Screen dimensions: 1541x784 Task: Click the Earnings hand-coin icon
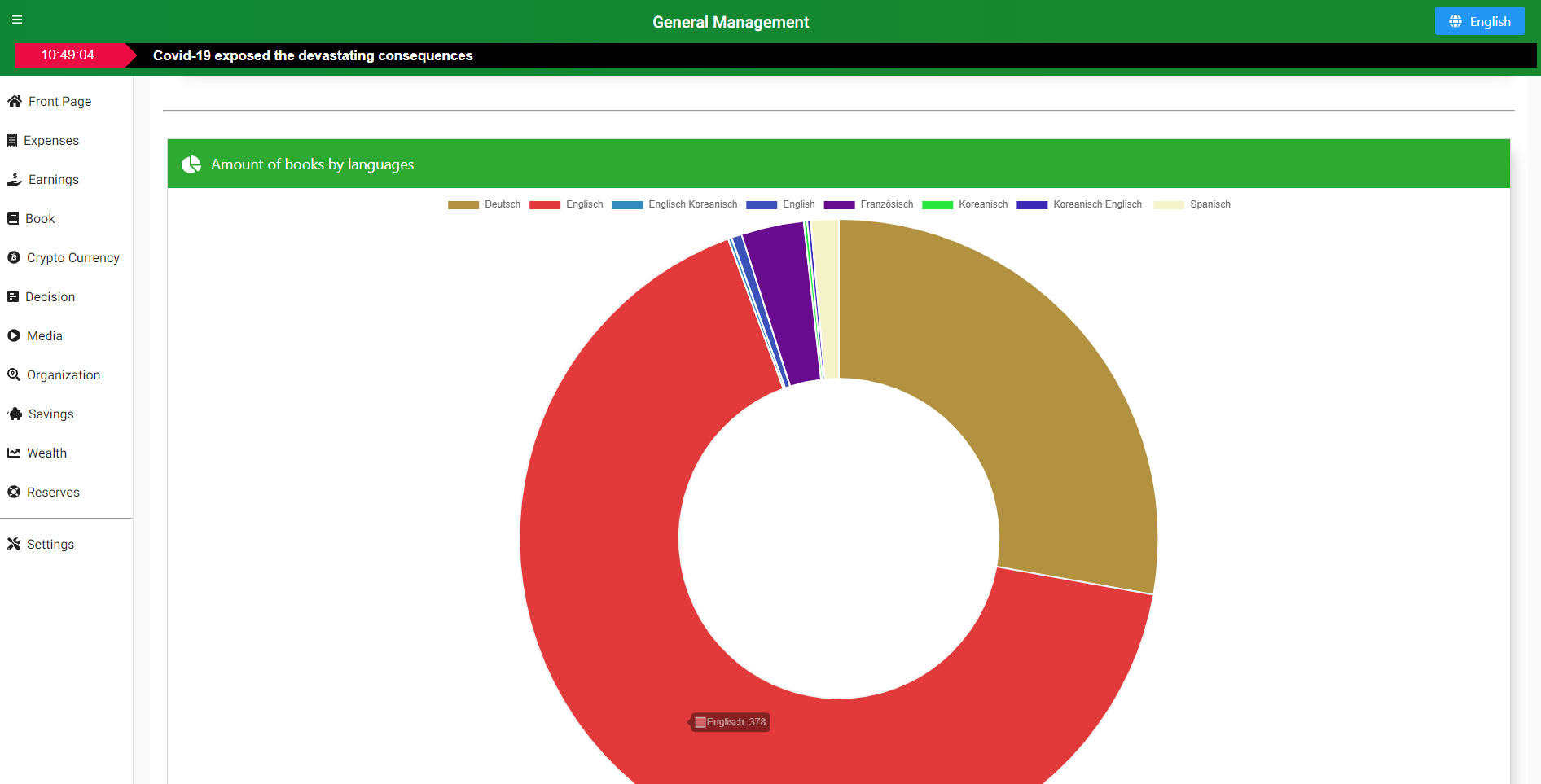pos(15,179)
